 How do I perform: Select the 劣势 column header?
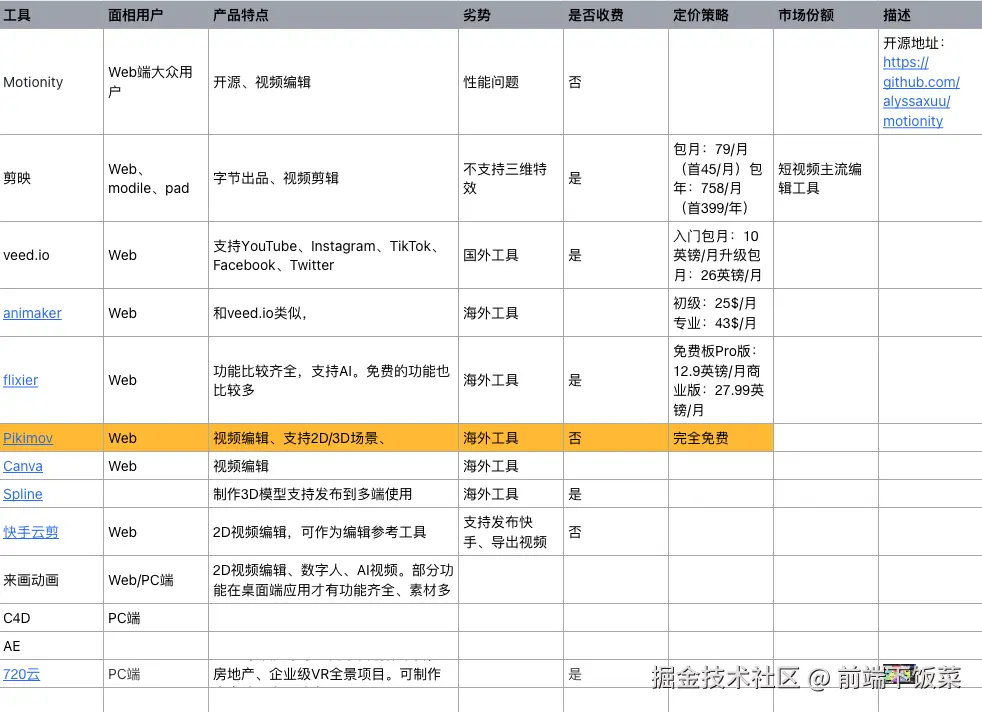click(511, 15)
